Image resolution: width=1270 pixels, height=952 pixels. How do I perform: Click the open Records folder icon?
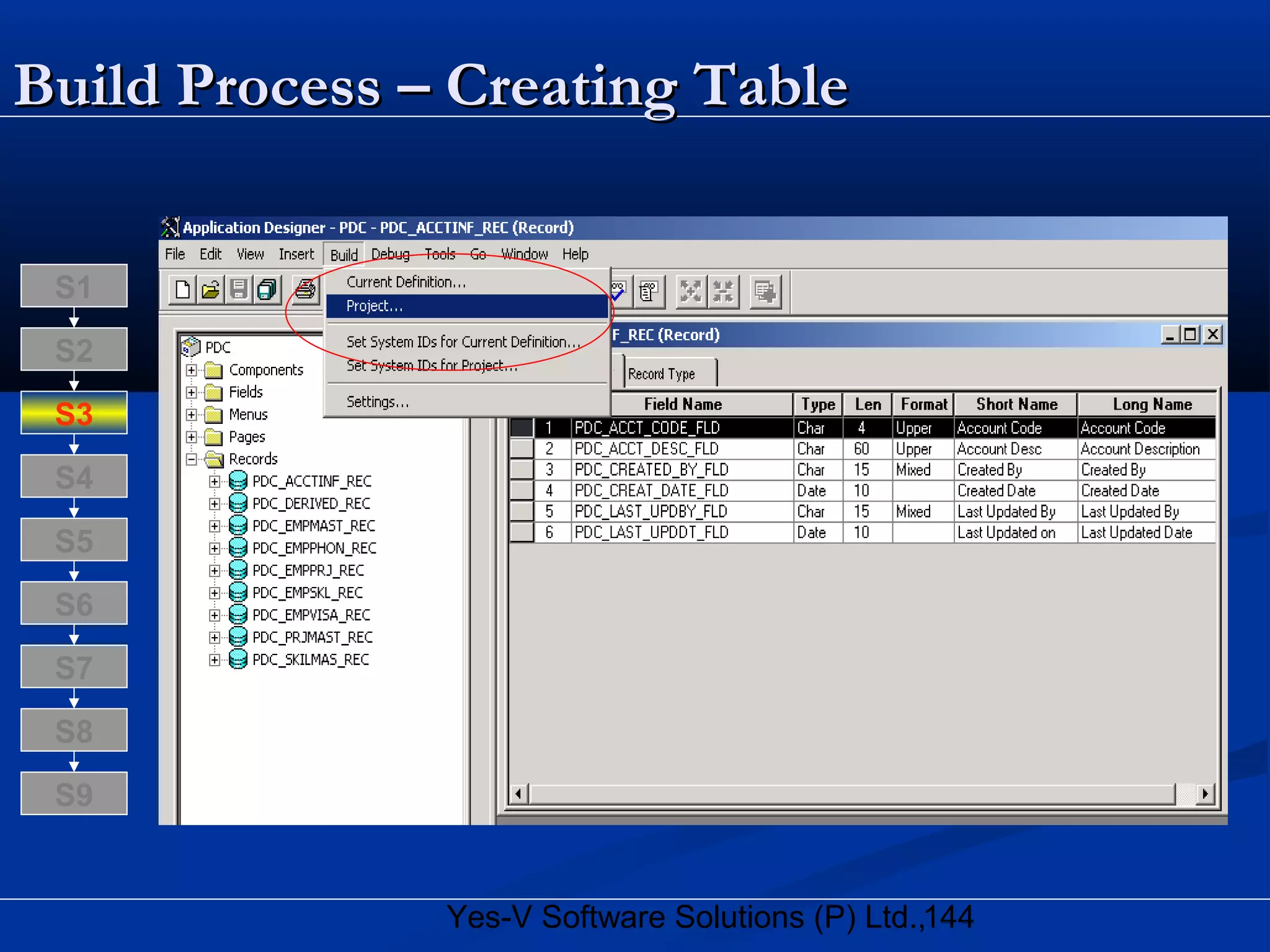click(214, 459)
